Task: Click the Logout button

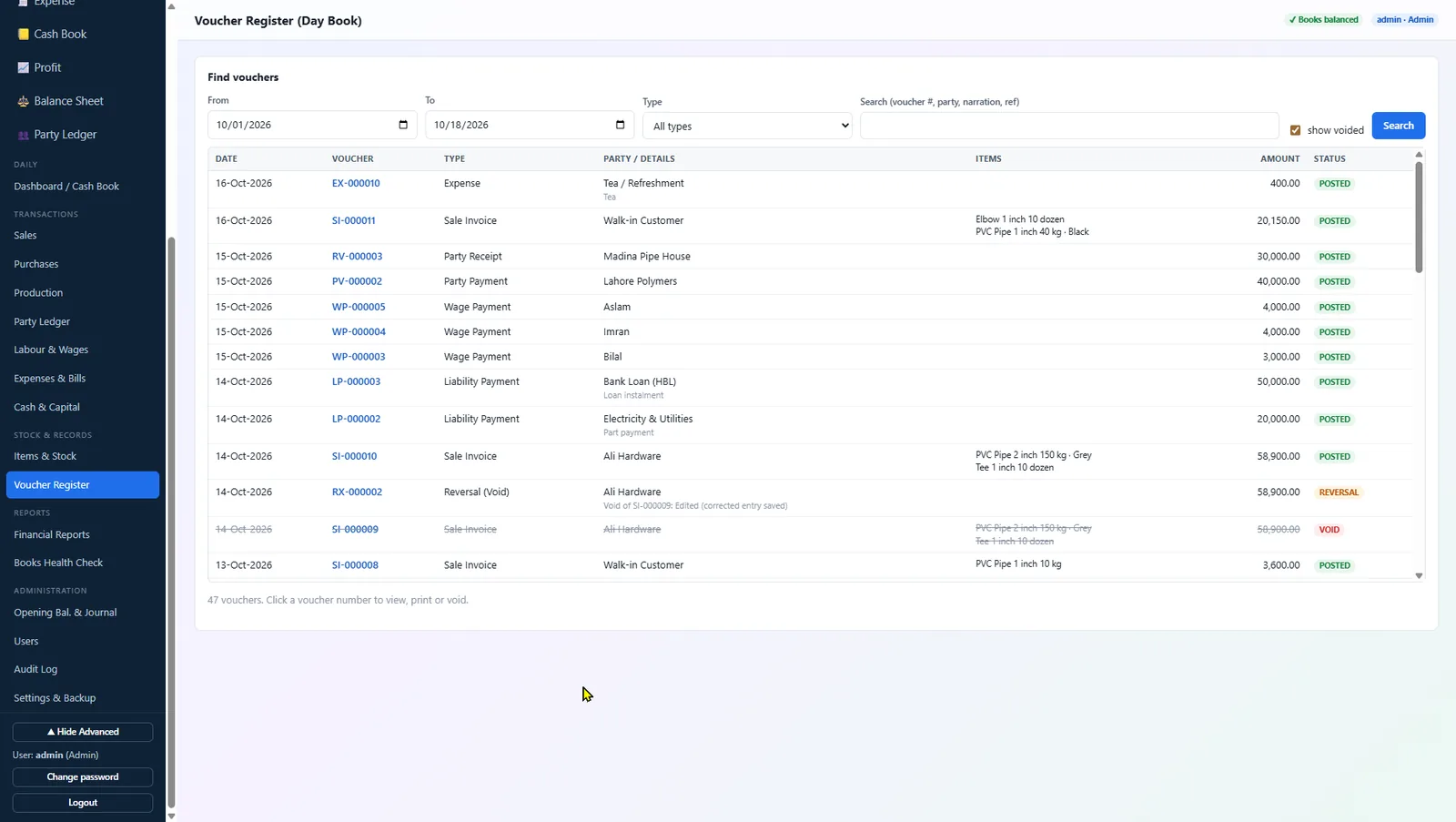Action: pyautogui.click(x=83, y=803)
